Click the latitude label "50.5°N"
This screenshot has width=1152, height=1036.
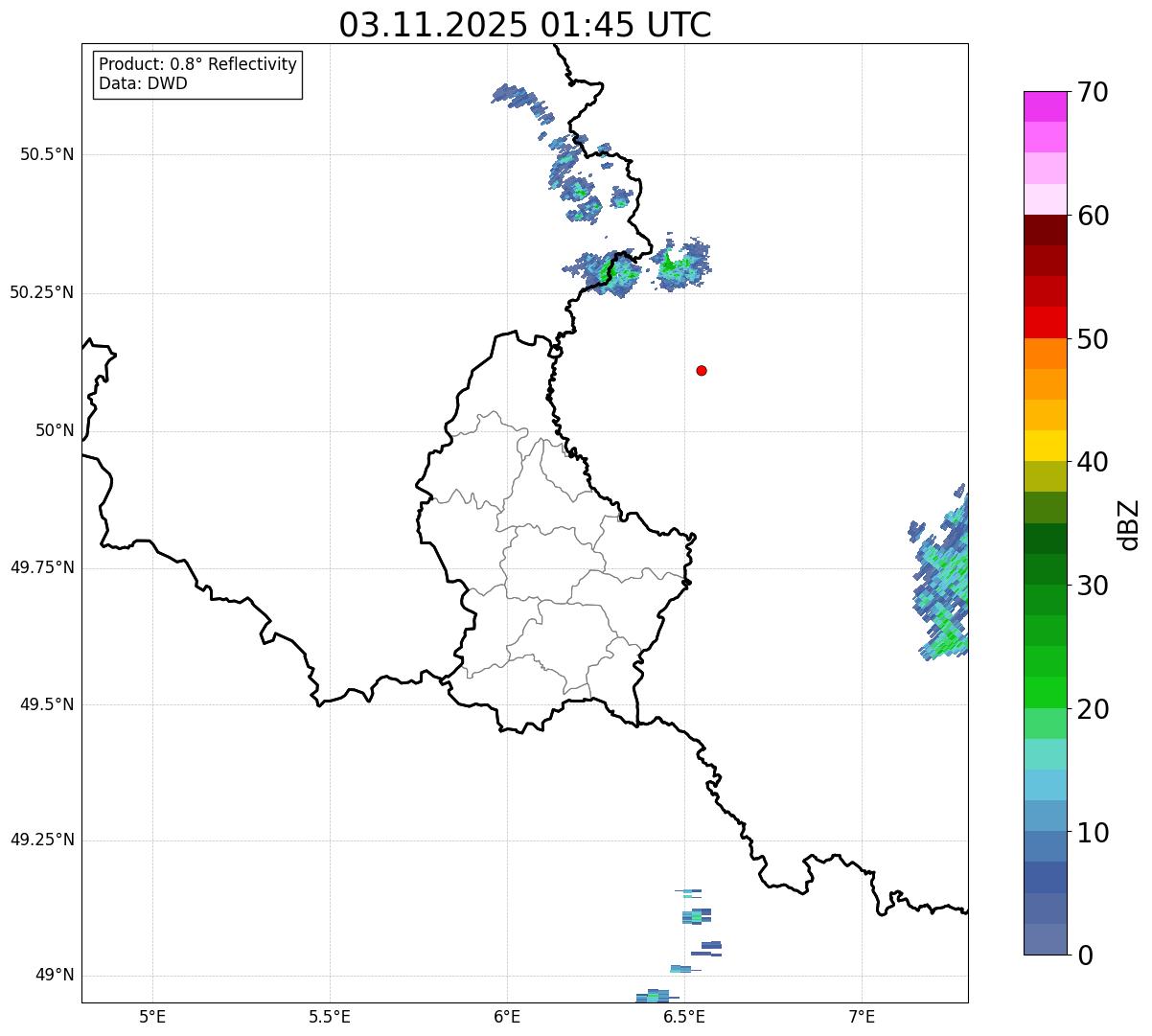pyautogui.click(x=47, y=154)
